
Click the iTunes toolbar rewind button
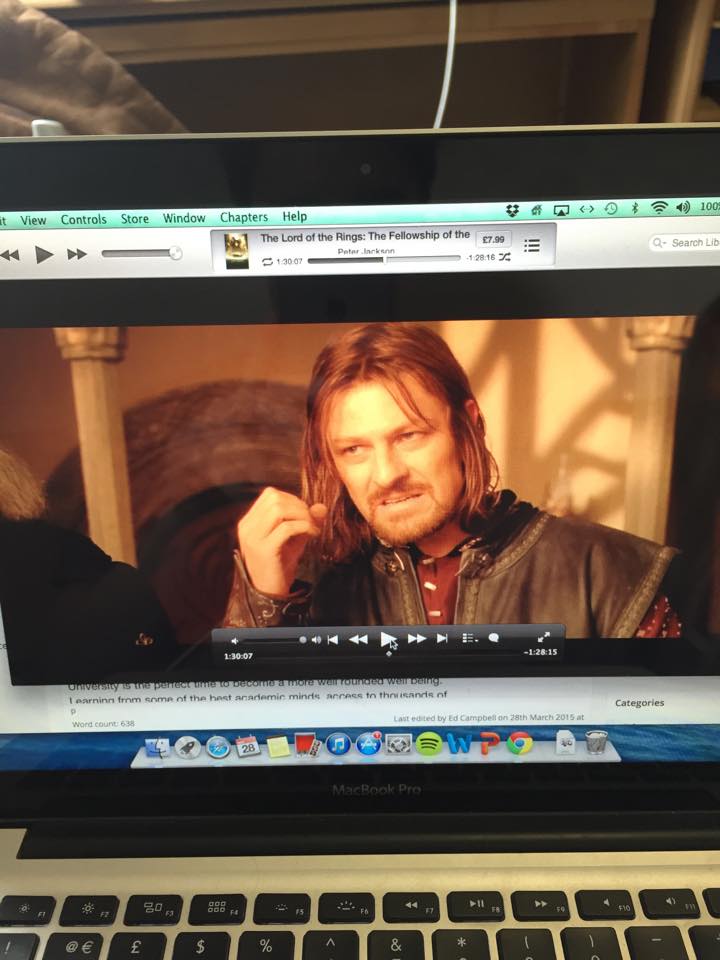[x=9, y=255]
